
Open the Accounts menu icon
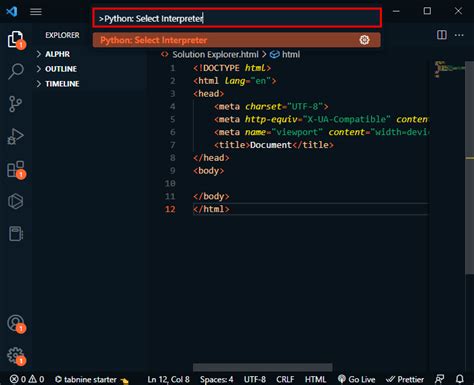[x=15, y=323]
